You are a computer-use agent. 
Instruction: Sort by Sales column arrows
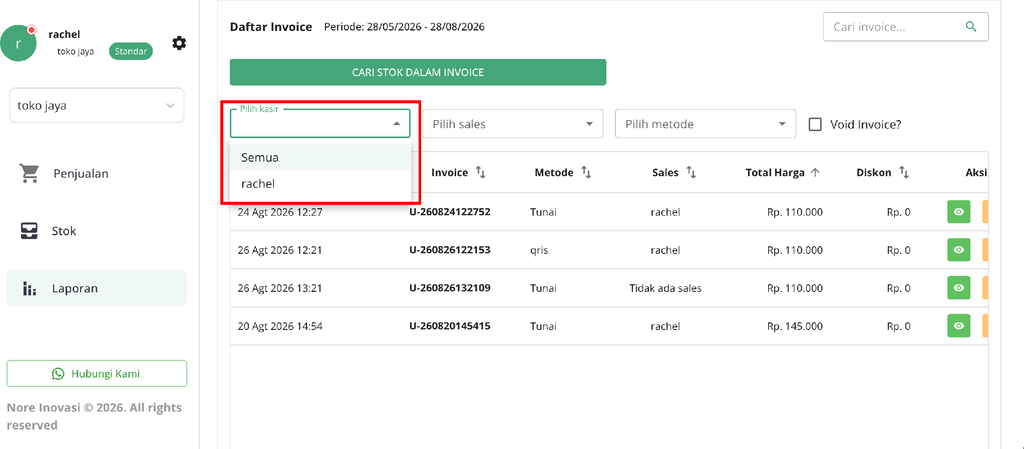pyautogui.click(x=691, y=172)
